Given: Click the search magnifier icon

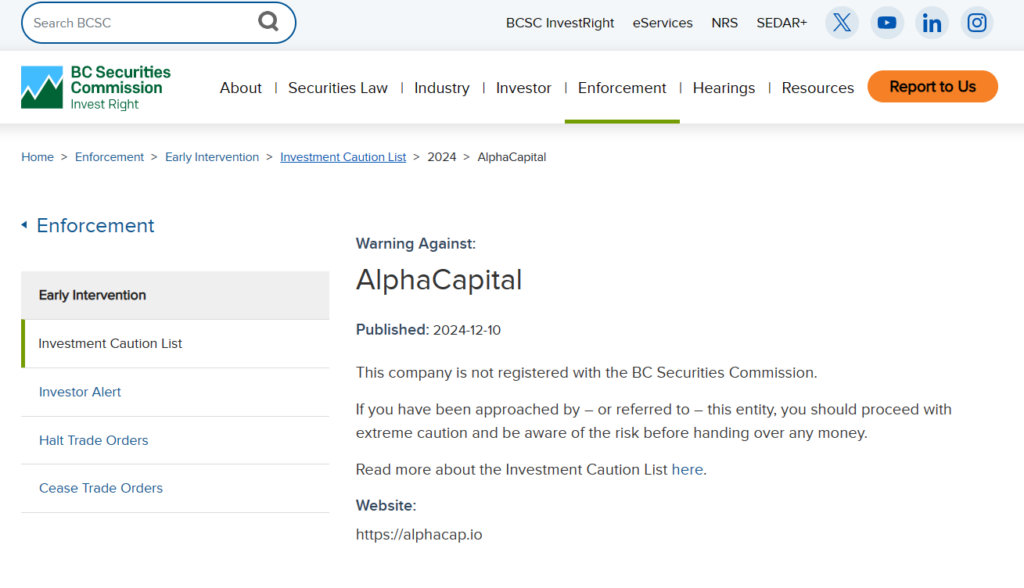Looking at the screenshot, I should [268, 22].
